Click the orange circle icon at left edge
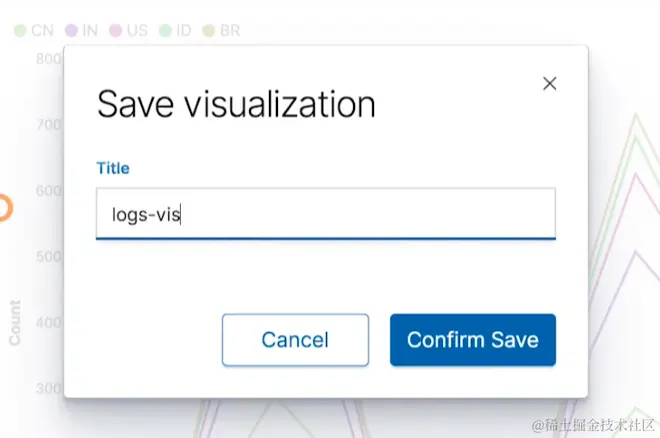Image resolution: width=660 pixels, height=438 pixels. coord(3,208)
